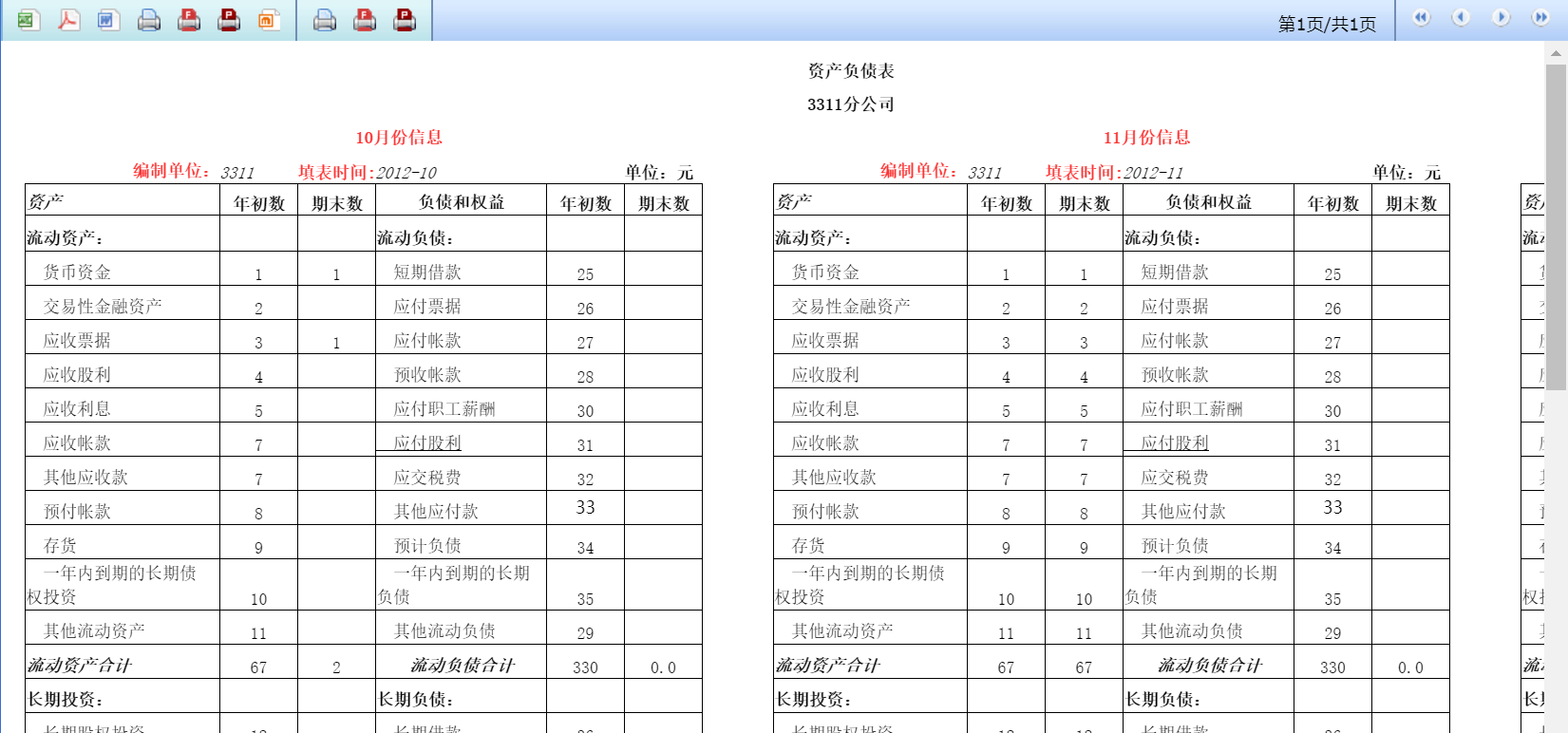
Task: Click 长期投资: heading in the October table
Action: click(65, 700)
